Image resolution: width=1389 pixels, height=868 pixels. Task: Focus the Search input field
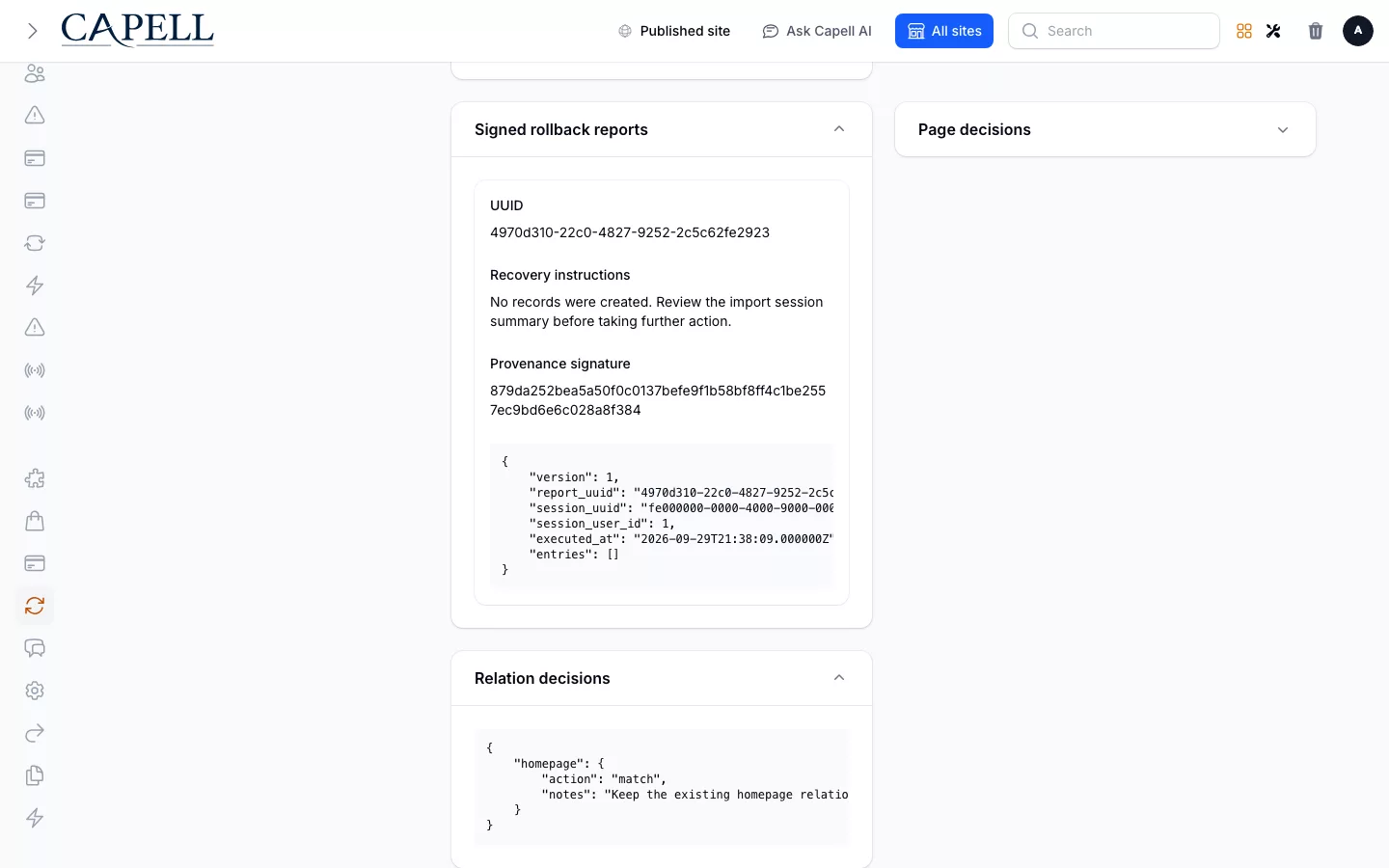1114,31
